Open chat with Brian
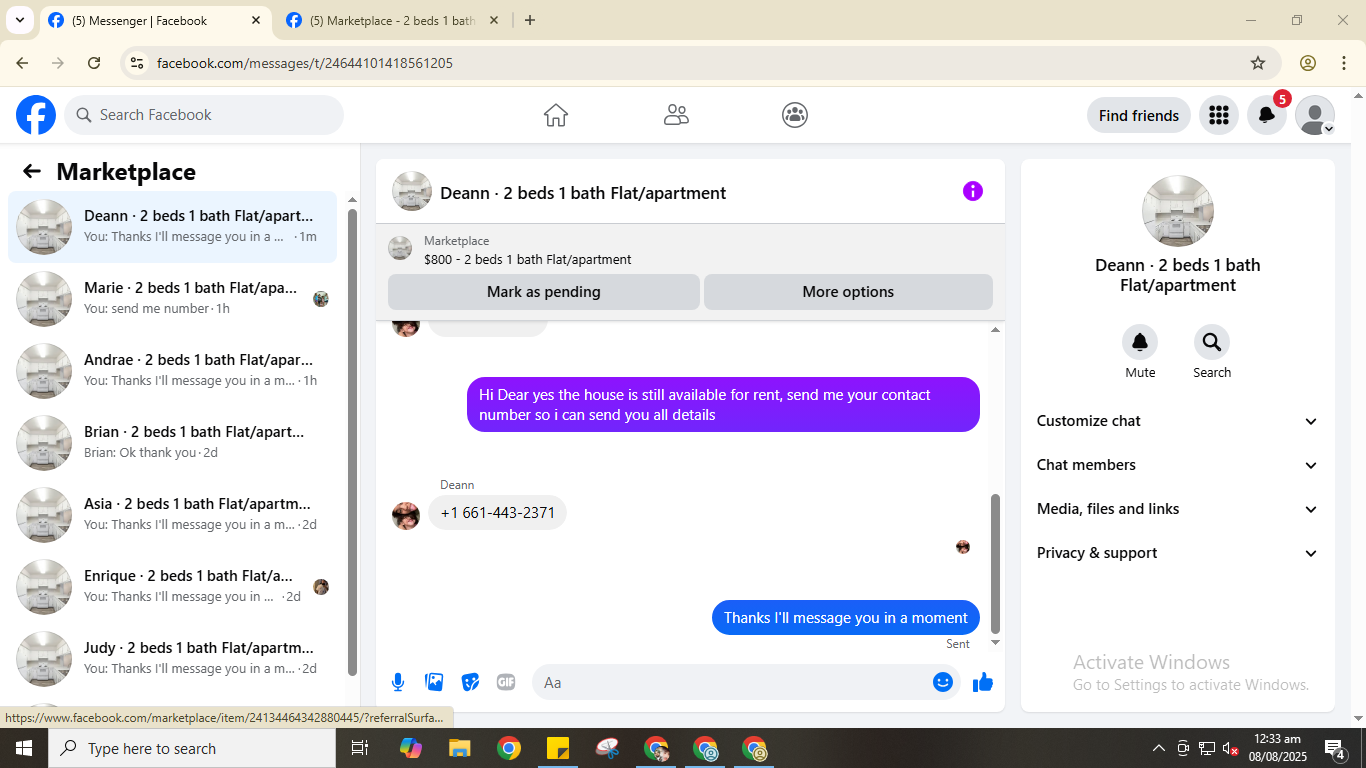 [x=173, y=442]
